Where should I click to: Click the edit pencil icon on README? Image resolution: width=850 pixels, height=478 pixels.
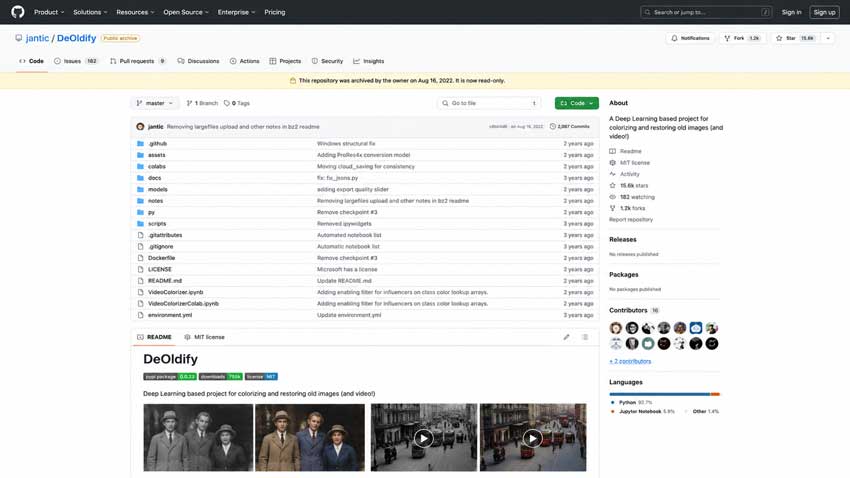click(566, 337)
